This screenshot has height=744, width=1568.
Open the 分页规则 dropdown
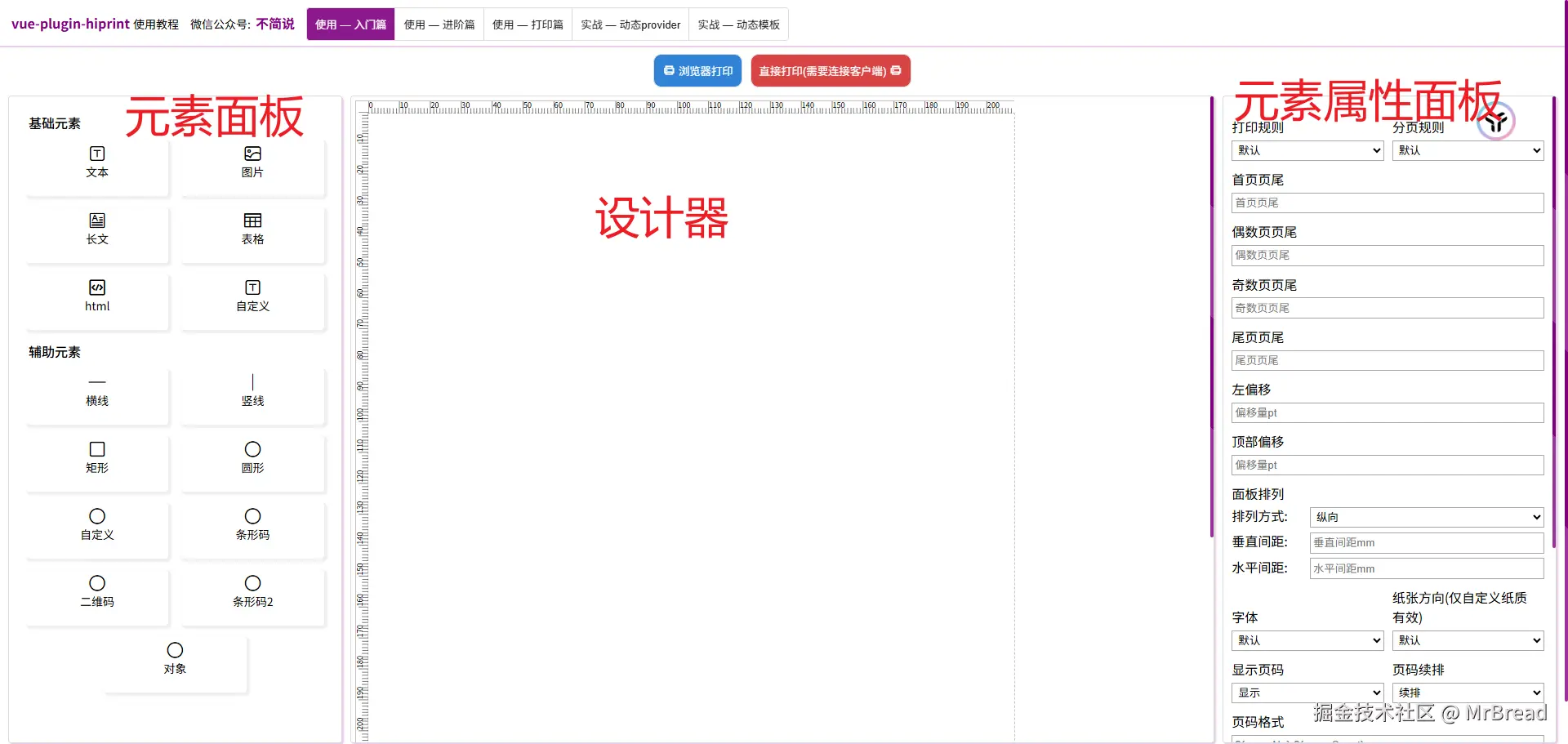point(1467,150)
